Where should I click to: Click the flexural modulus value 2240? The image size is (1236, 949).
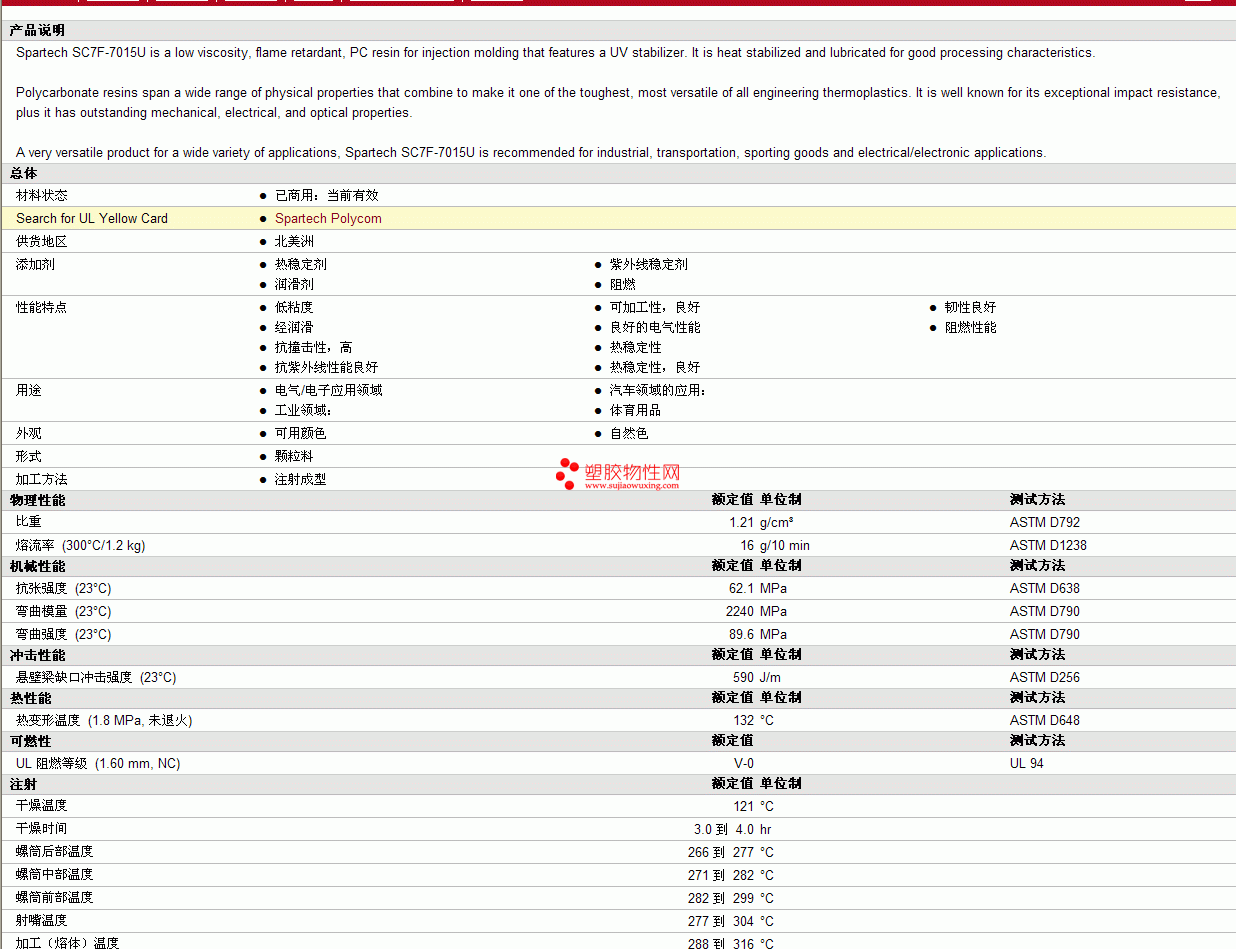pyautogui.click(x=740, y=611)
